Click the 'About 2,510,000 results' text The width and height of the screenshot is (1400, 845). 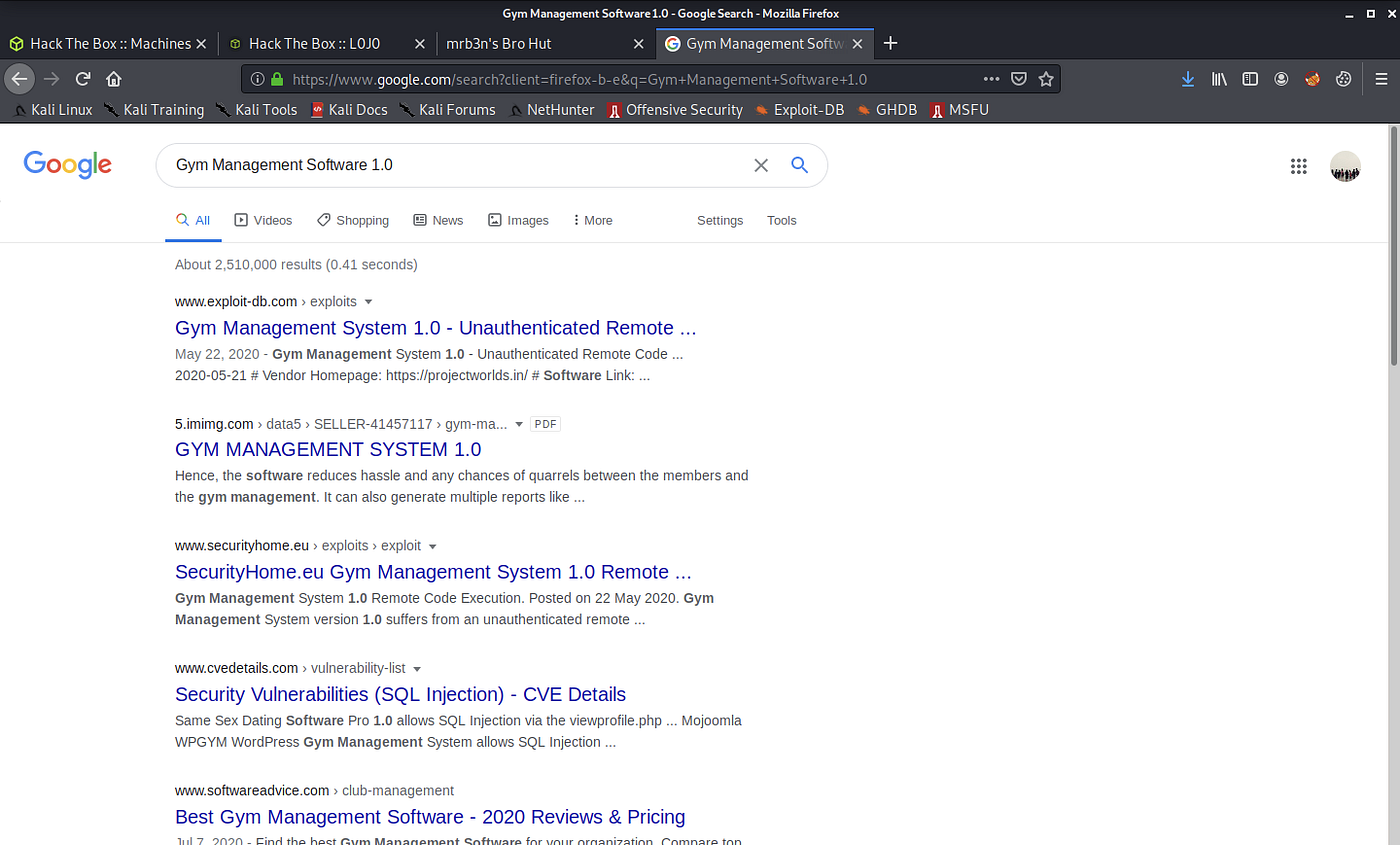tap(296, 265)
